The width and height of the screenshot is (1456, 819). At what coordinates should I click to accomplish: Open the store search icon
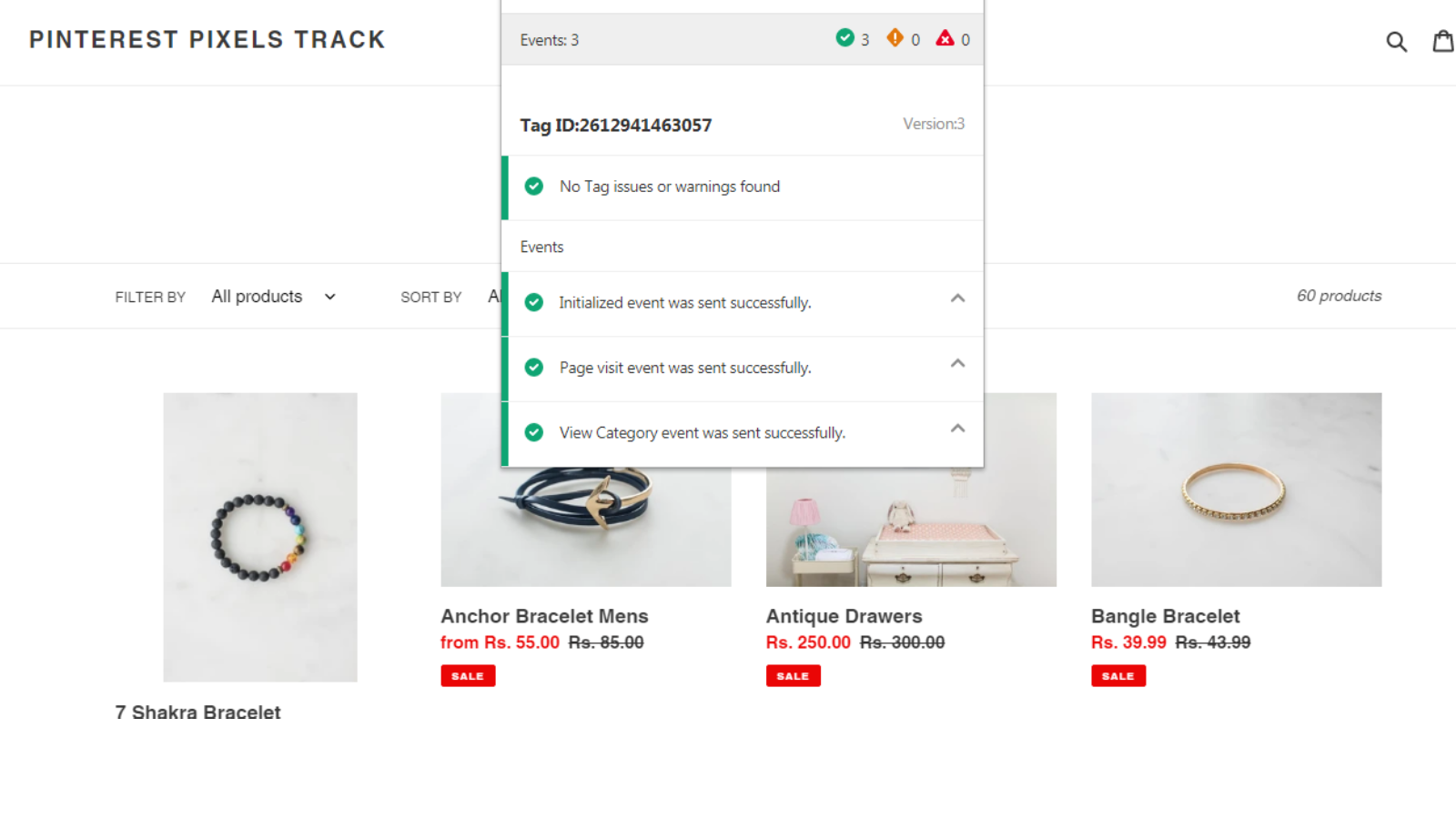click(1396, 41)
